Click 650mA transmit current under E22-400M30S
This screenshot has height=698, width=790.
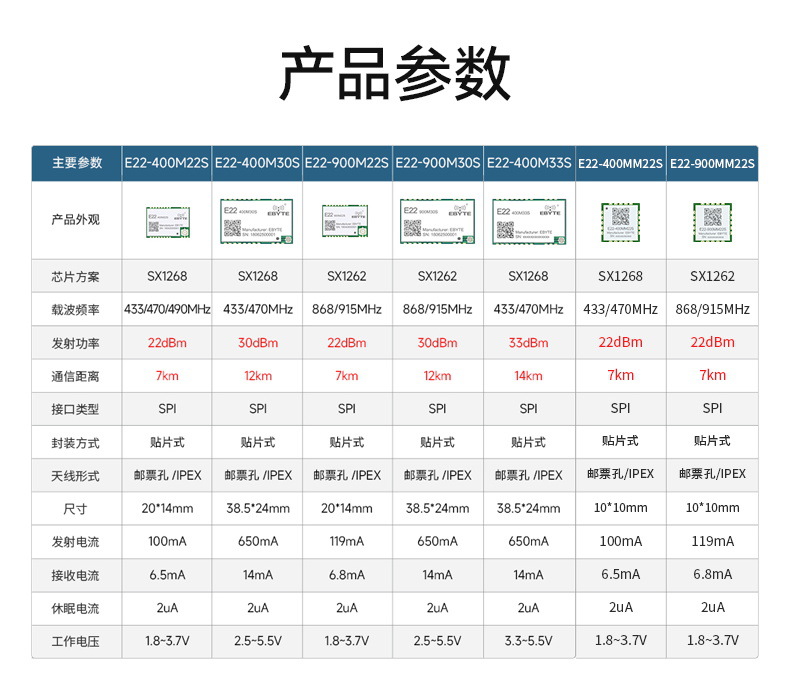click(x=258, y=541)
